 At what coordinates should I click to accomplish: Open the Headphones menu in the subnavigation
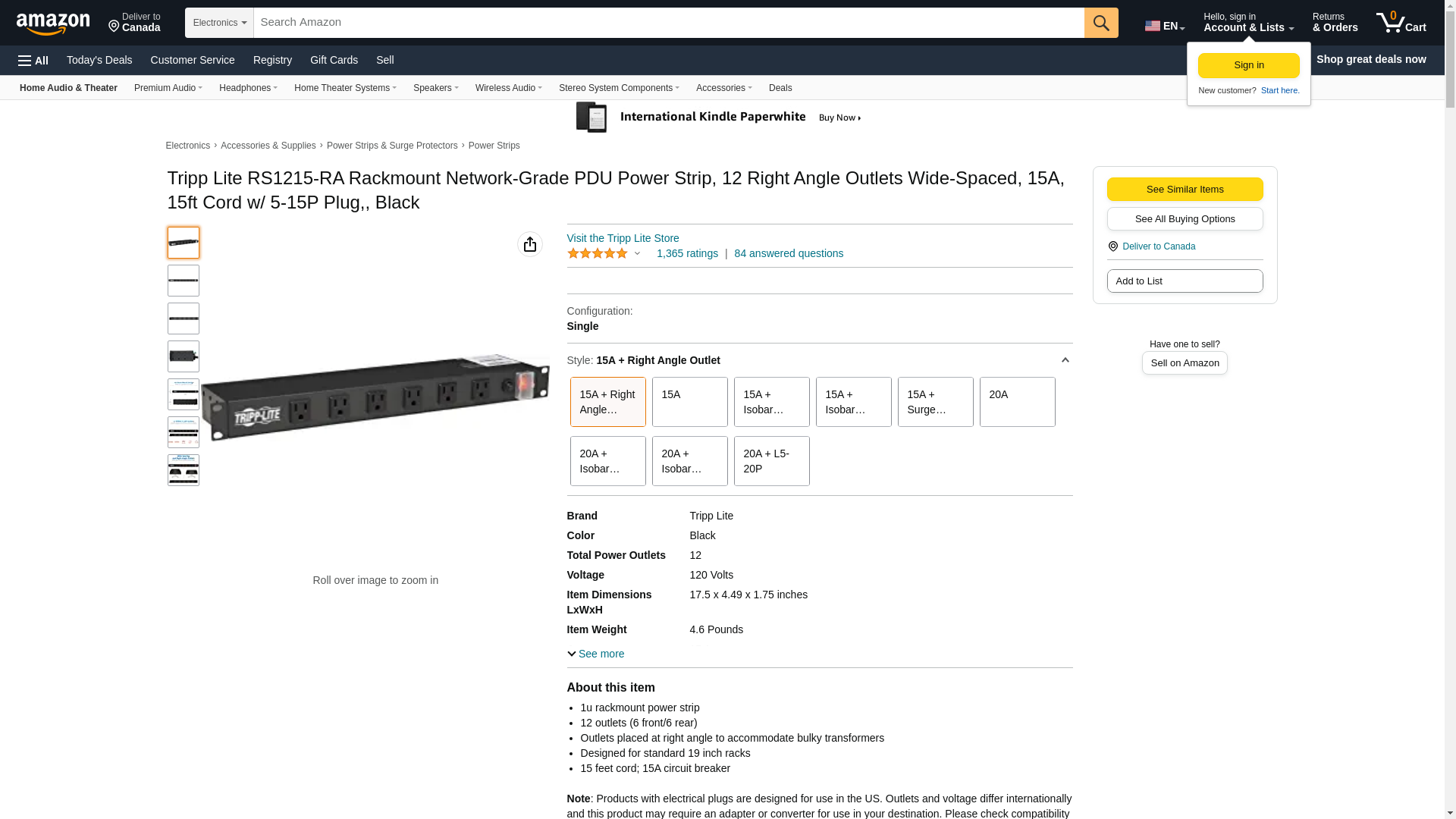248,88
